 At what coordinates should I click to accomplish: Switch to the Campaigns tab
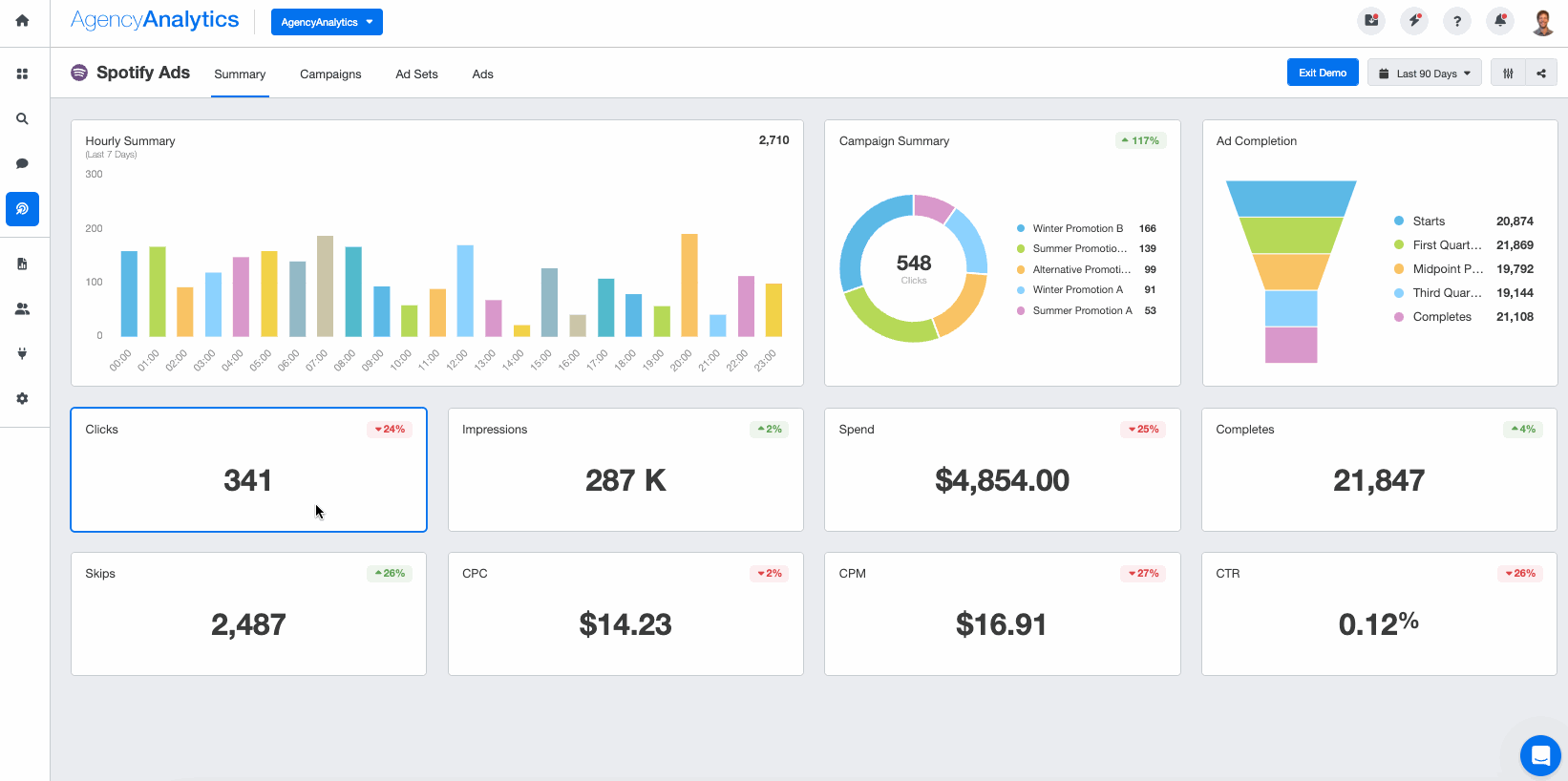(x=330, y=74)
